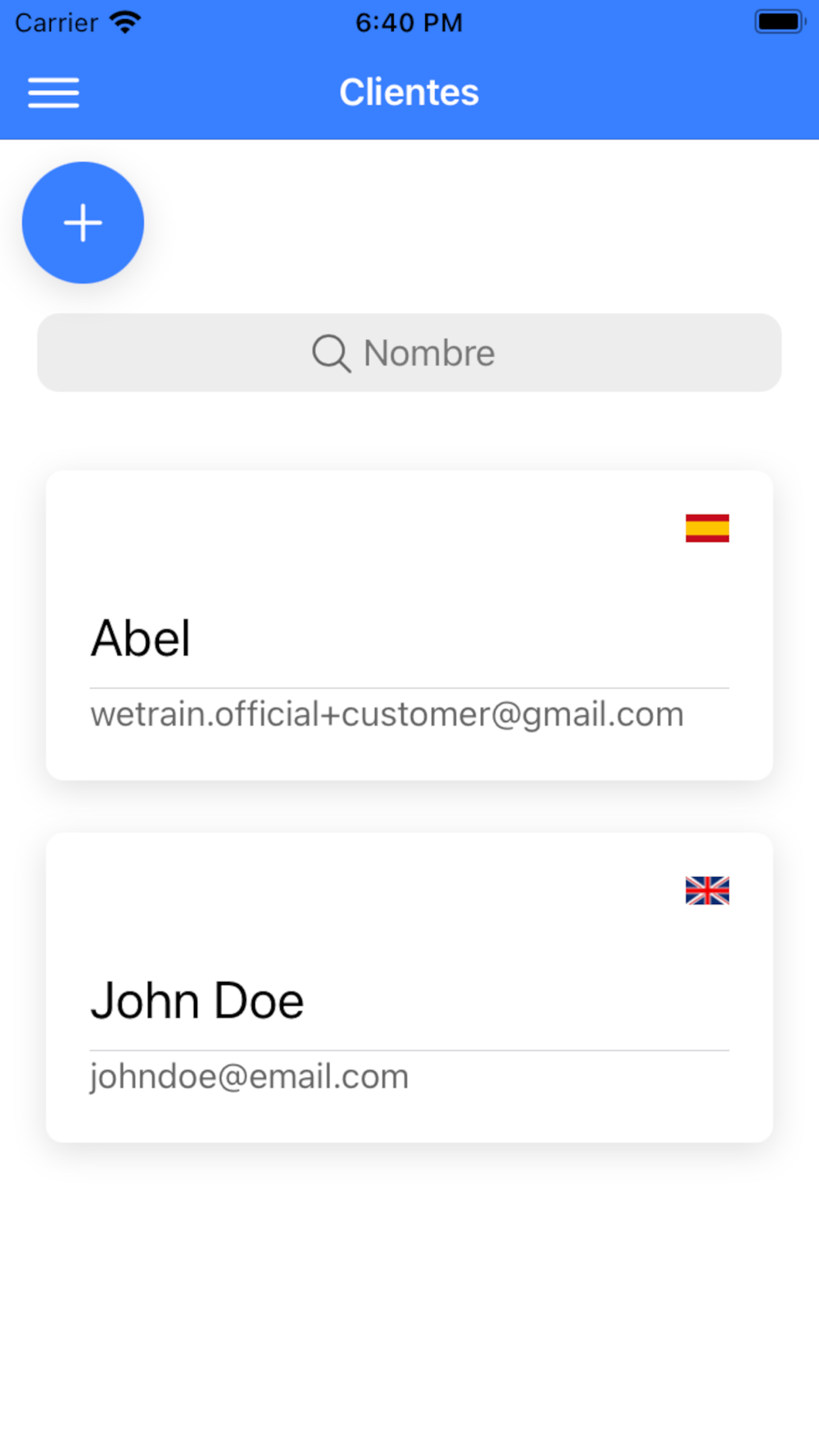The width and height of the screenshot is (819, 1456).
Task: Tap the divider line under John Doe
Action: click(x=409, y=1050)
